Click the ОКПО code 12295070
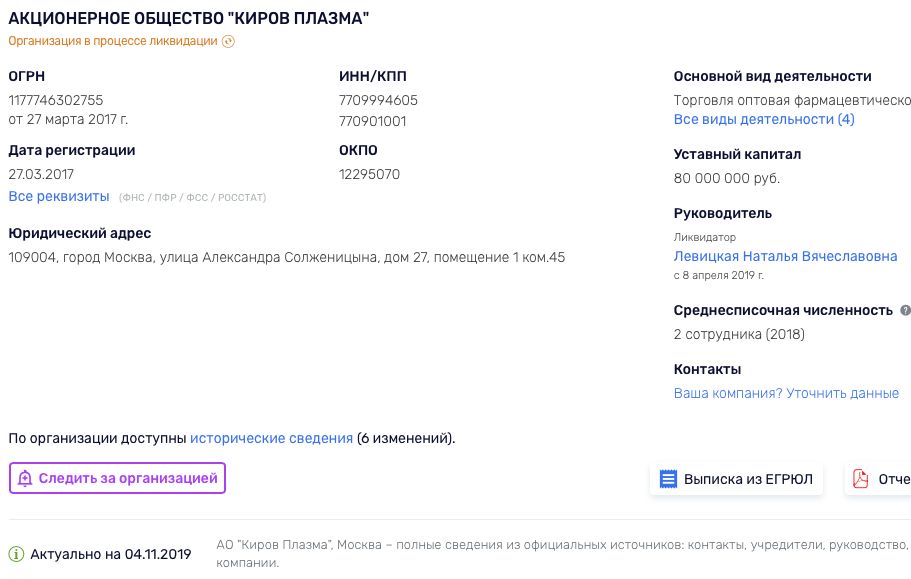Viewport: 911px width, 579px height. click(x=370, y=174)
